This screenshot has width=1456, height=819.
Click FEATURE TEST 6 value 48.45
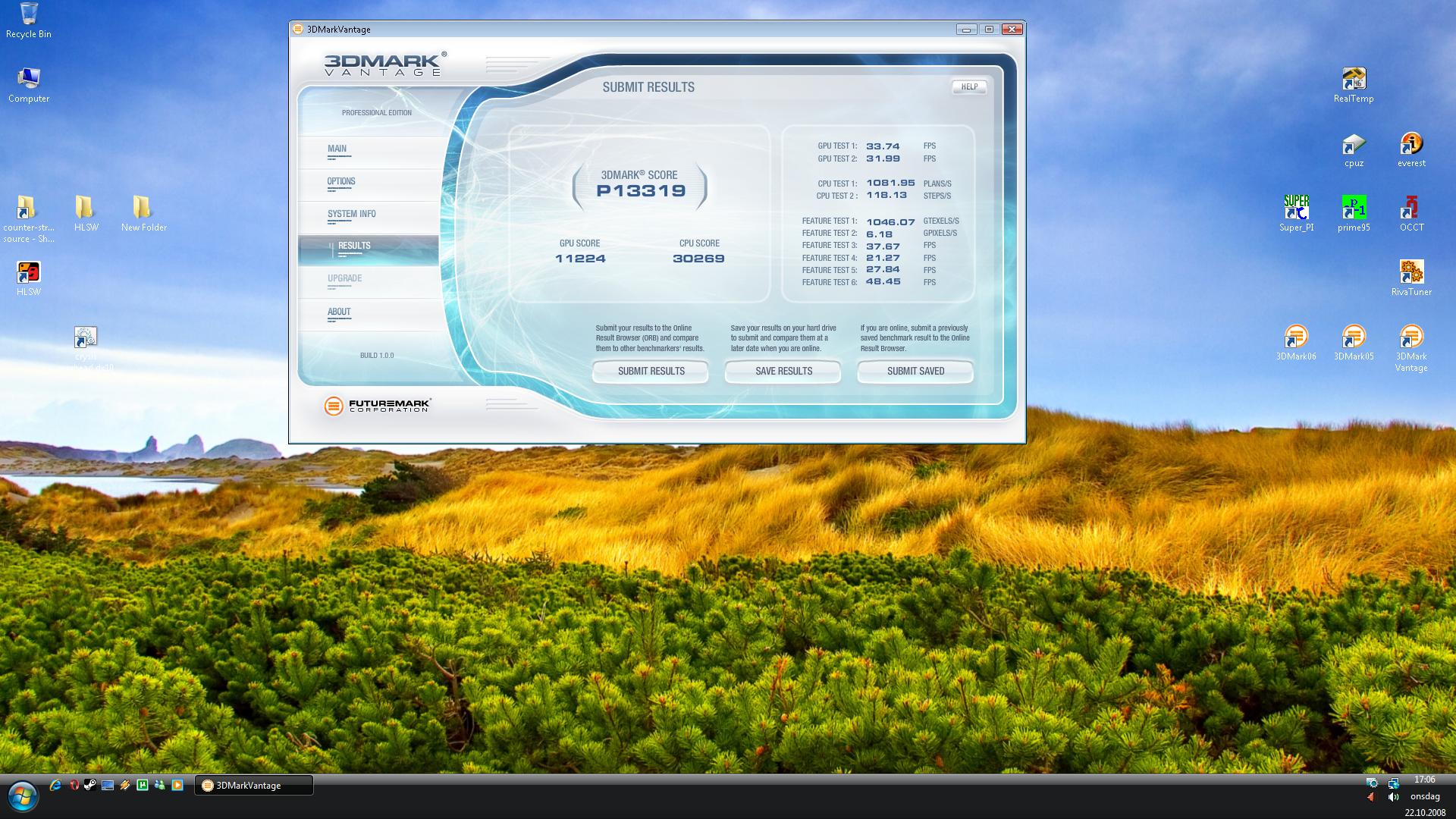pos(883,282)
